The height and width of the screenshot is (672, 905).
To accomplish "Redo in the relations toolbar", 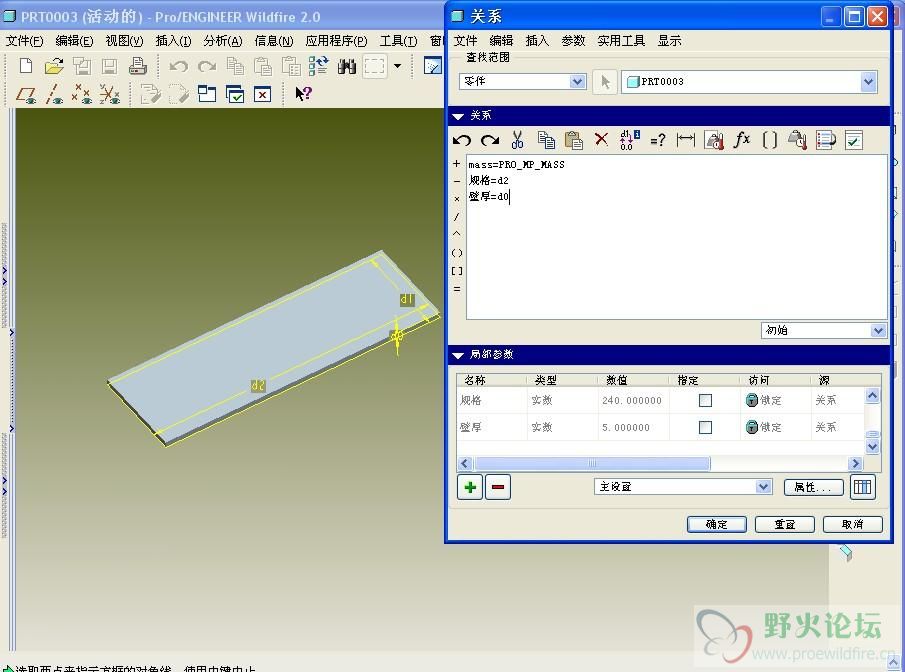I will tap(490, 140).
